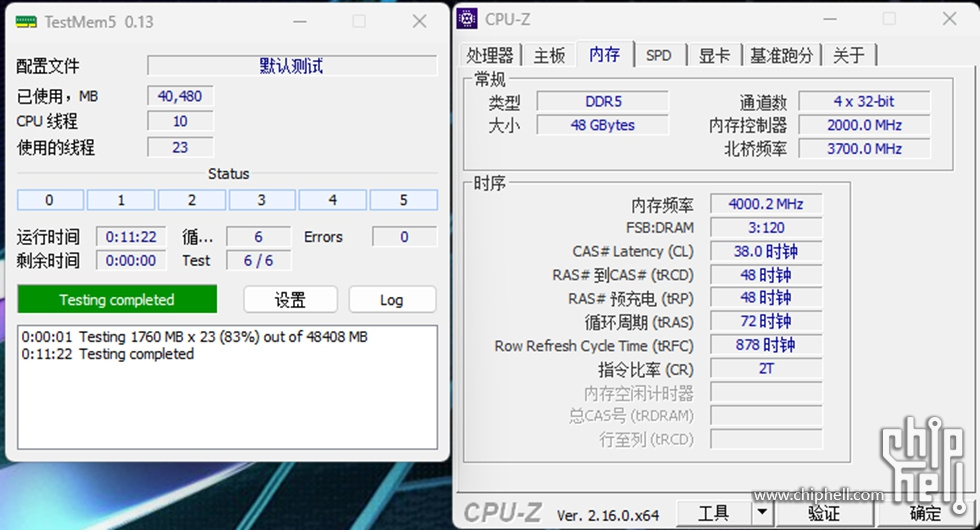The image size is (980, 530).
Task: Switch to the 处理器 tab in CPU-Z
Action: [x=490, y=56]
